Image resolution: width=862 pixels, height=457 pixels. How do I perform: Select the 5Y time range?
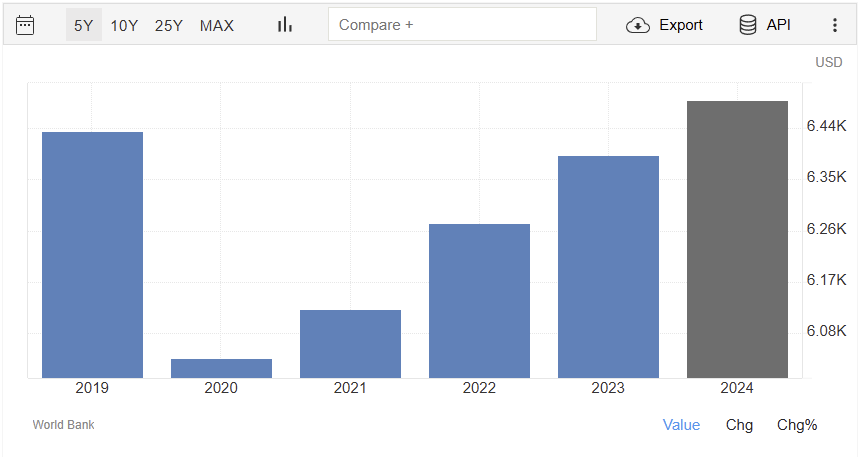83,25
